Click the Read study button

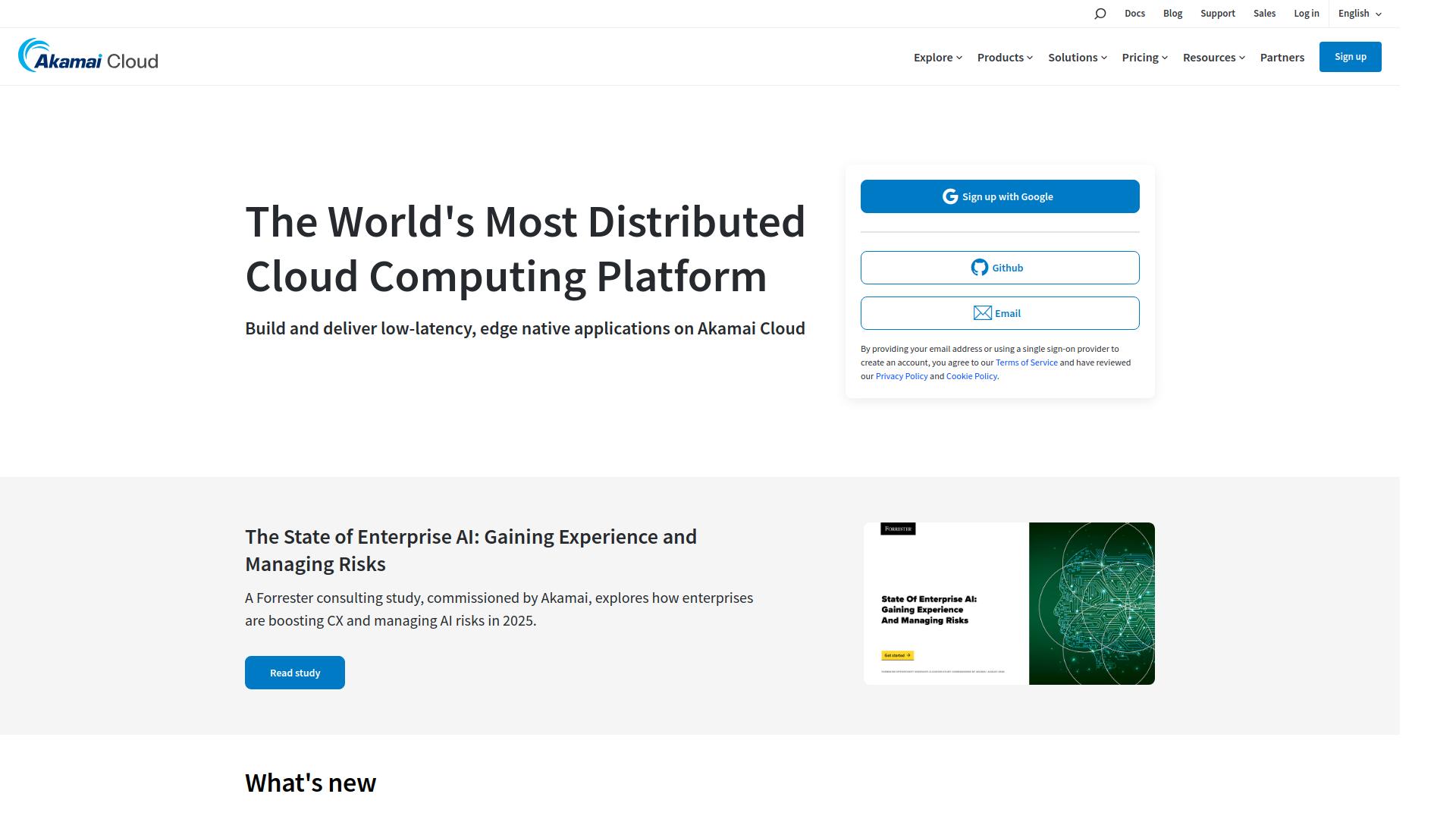click(295, 673)
